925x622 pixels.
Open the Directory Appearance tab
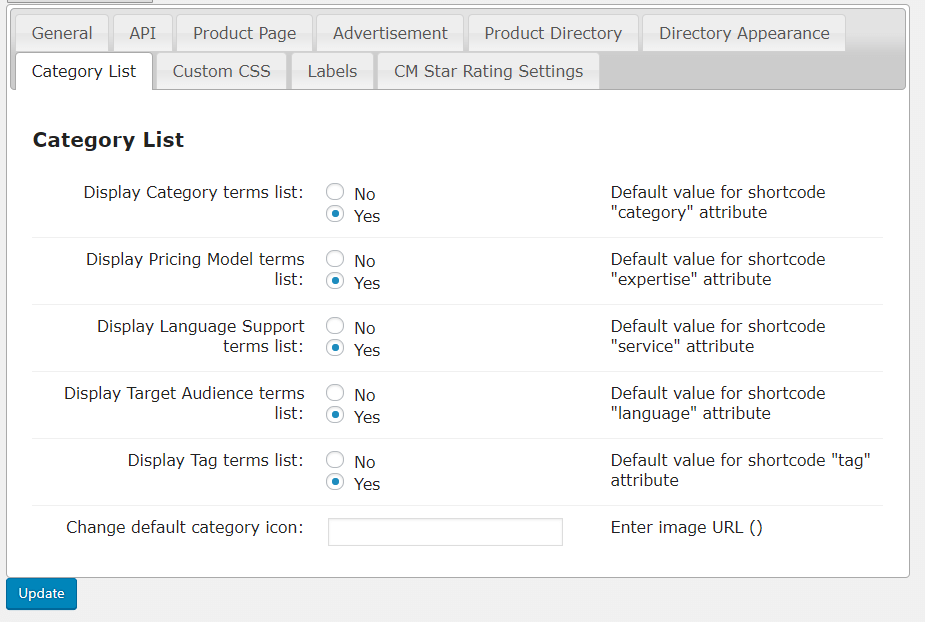coord(744,33)
